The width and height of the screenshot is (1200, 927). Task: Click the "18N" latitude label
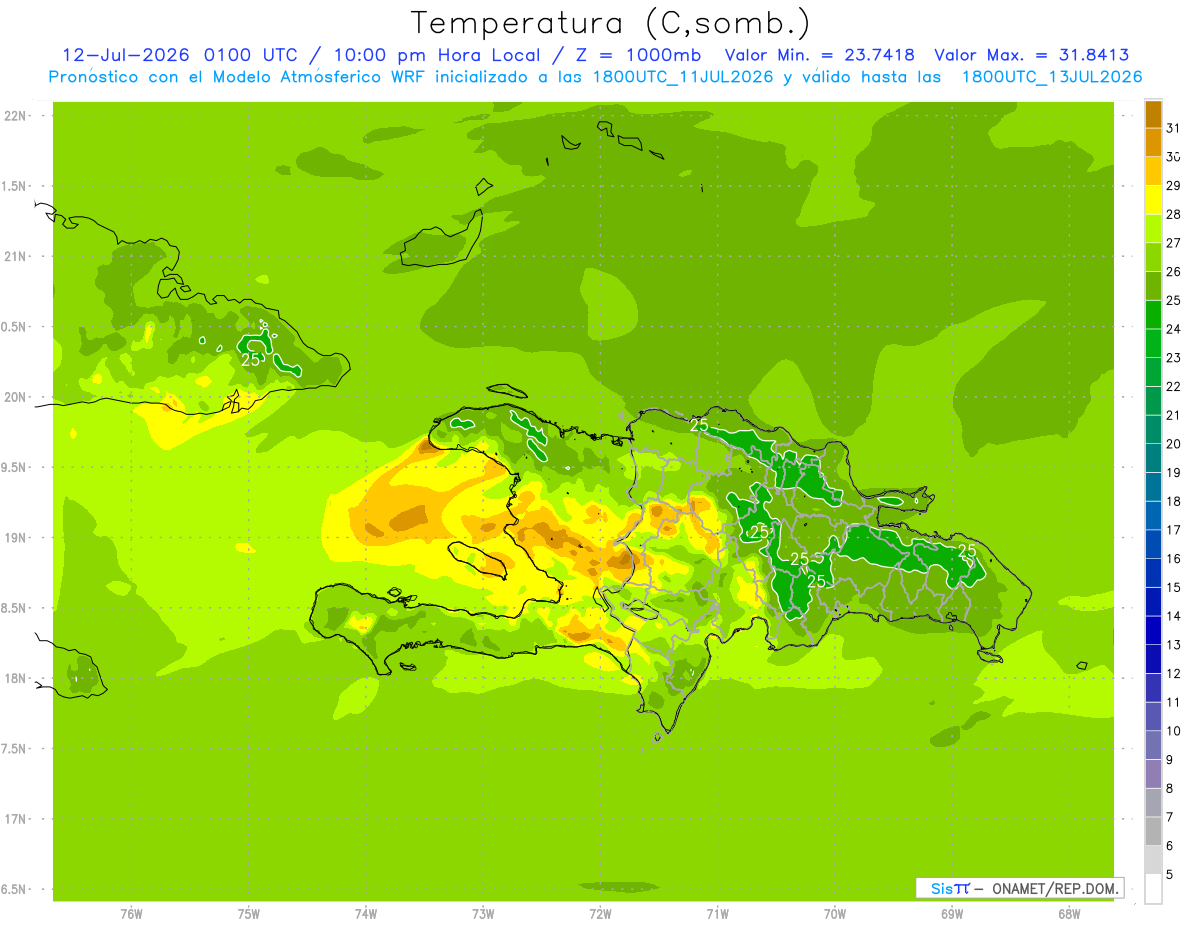pos(15,679)
